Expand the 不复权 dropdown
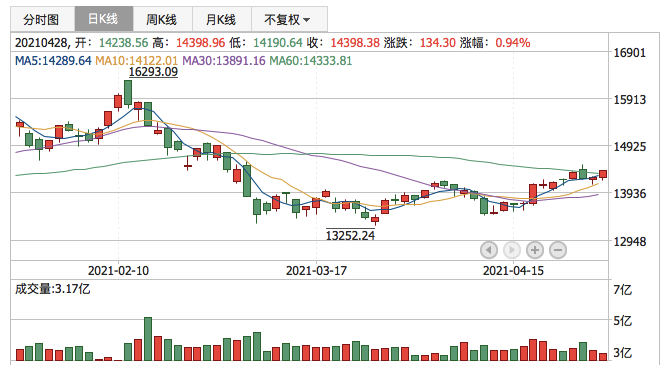The width and height of the screenshot is (667, 370). [289, 19]
